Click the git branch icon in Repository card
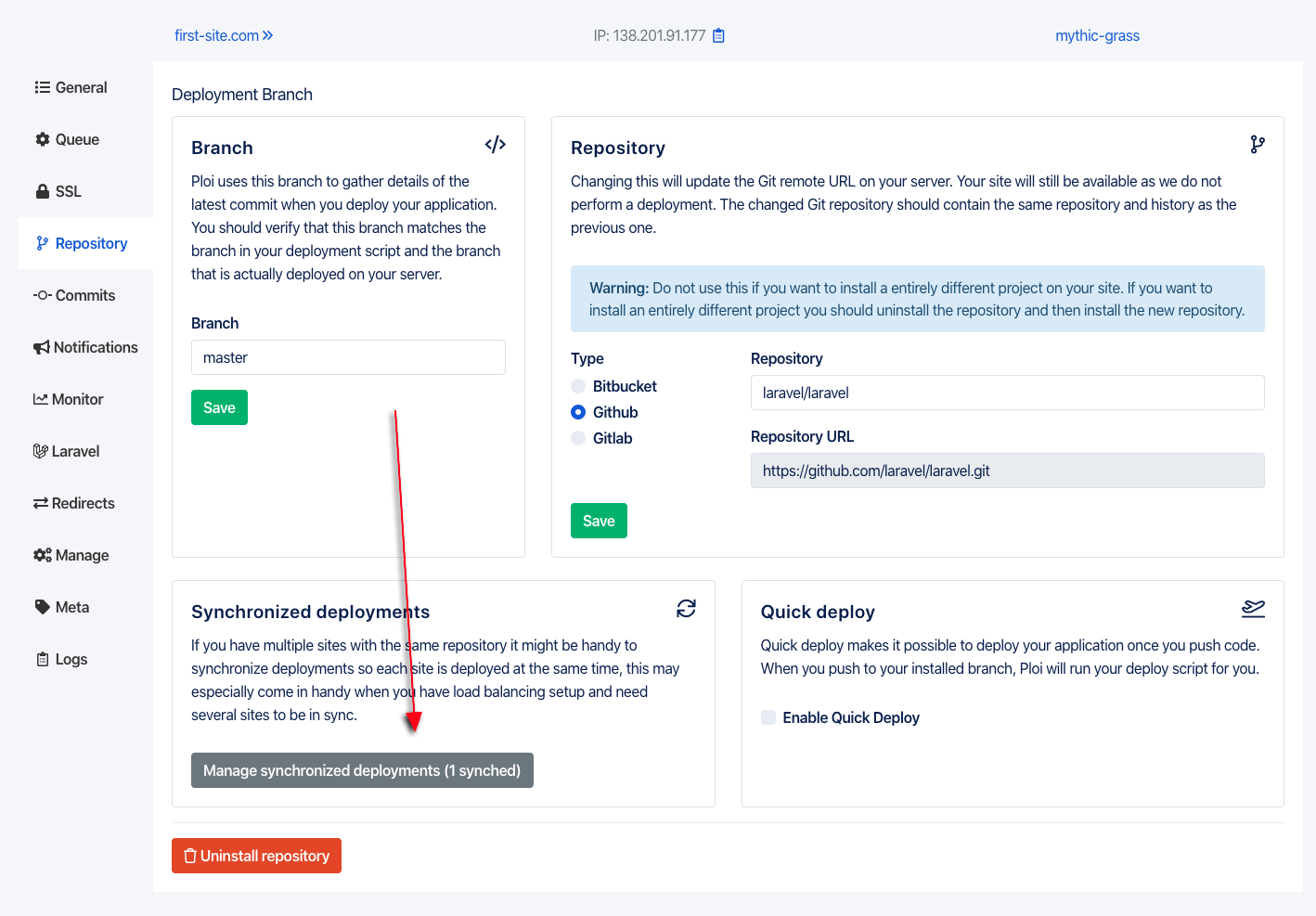 [x=1258, y=144]
